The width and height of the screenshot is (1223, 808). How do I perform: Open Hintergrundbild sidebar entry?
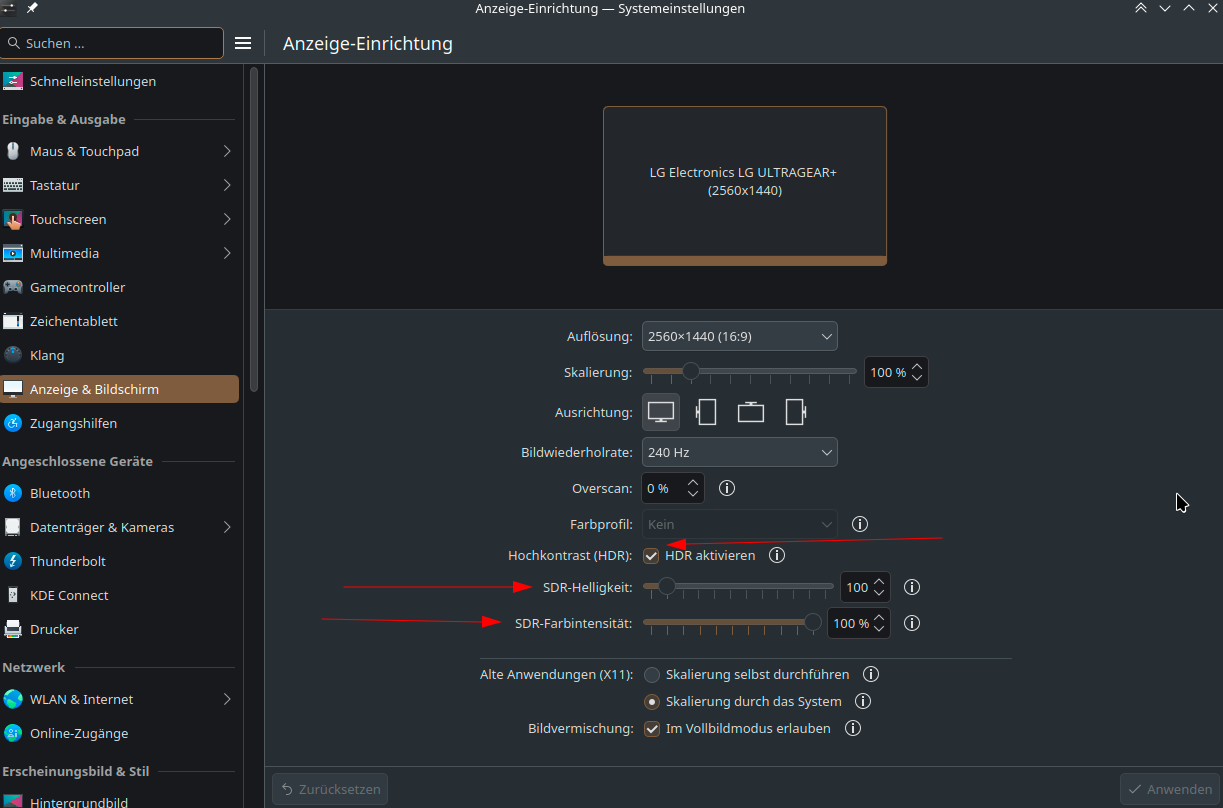coord(120,801)
